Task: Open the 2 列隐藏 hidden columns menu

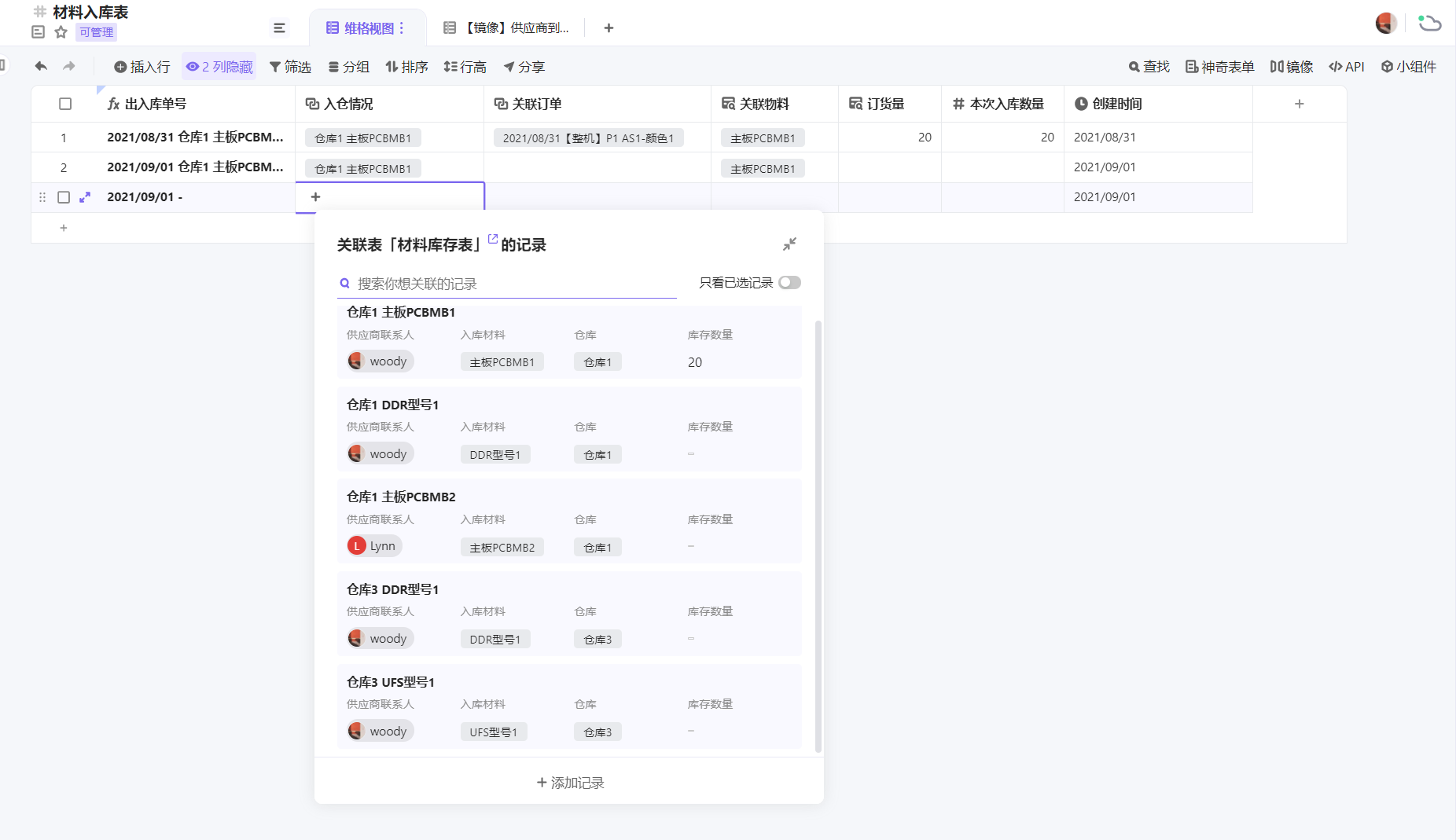Action: (219, 67)
